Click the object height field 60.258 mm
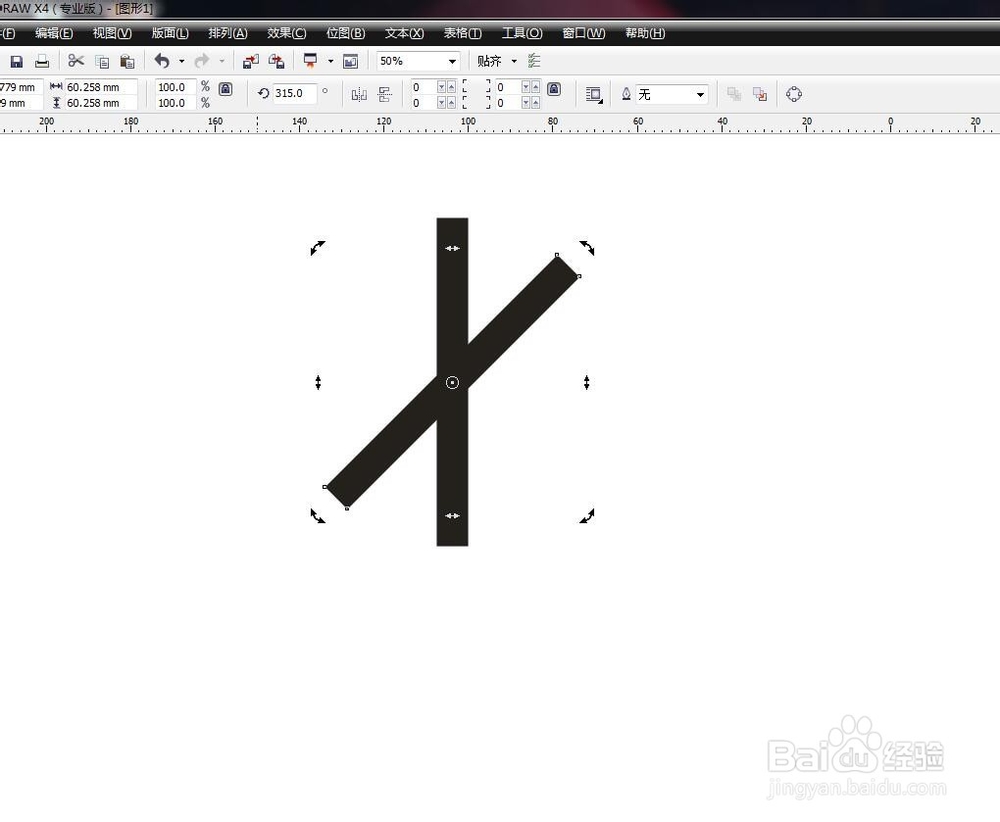Screen dimensions: 1000x822 coord(101,103)
